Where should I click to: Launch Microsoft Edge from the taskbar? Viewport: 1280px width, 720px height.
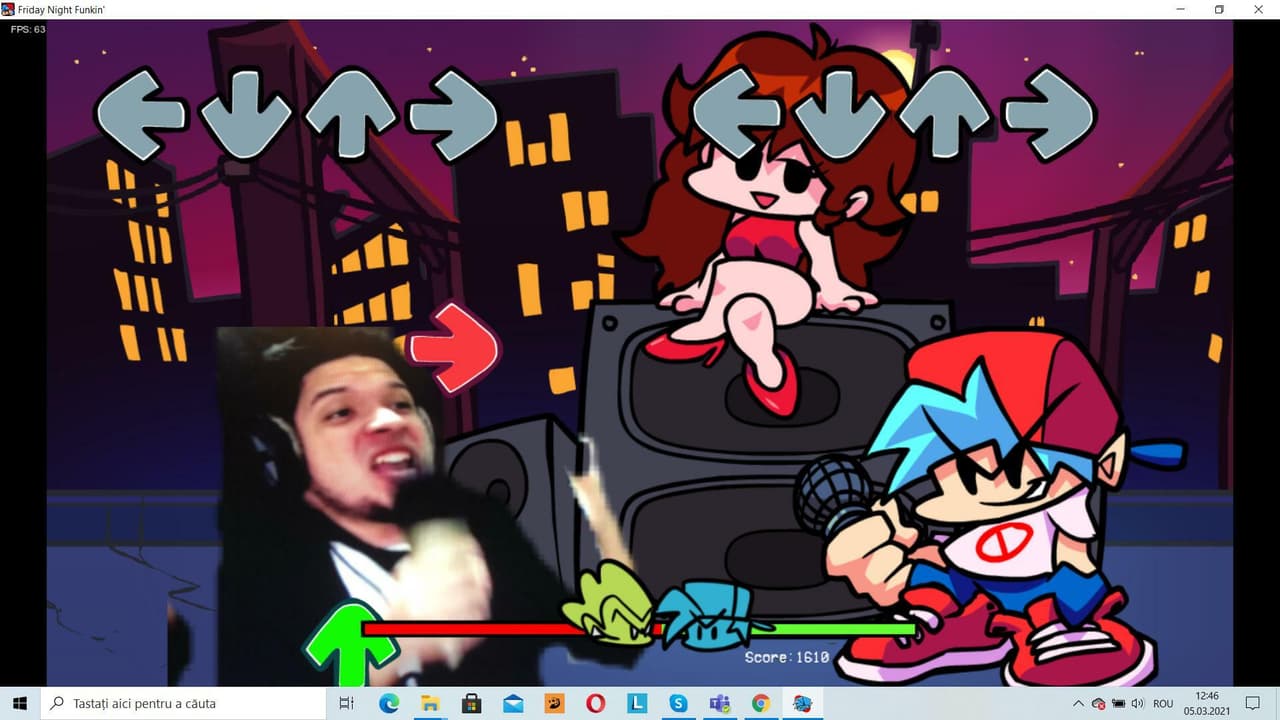389,703
